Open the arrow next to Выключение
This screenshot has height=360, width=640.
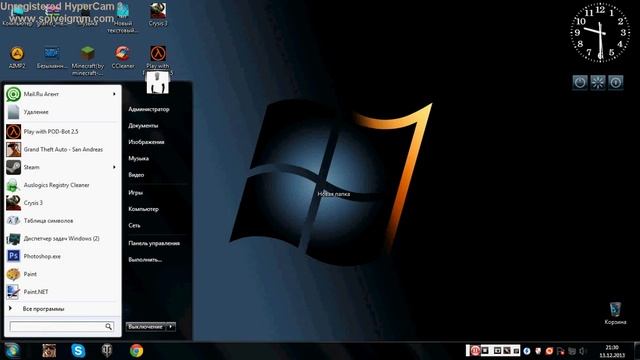(x=171, y=327)
